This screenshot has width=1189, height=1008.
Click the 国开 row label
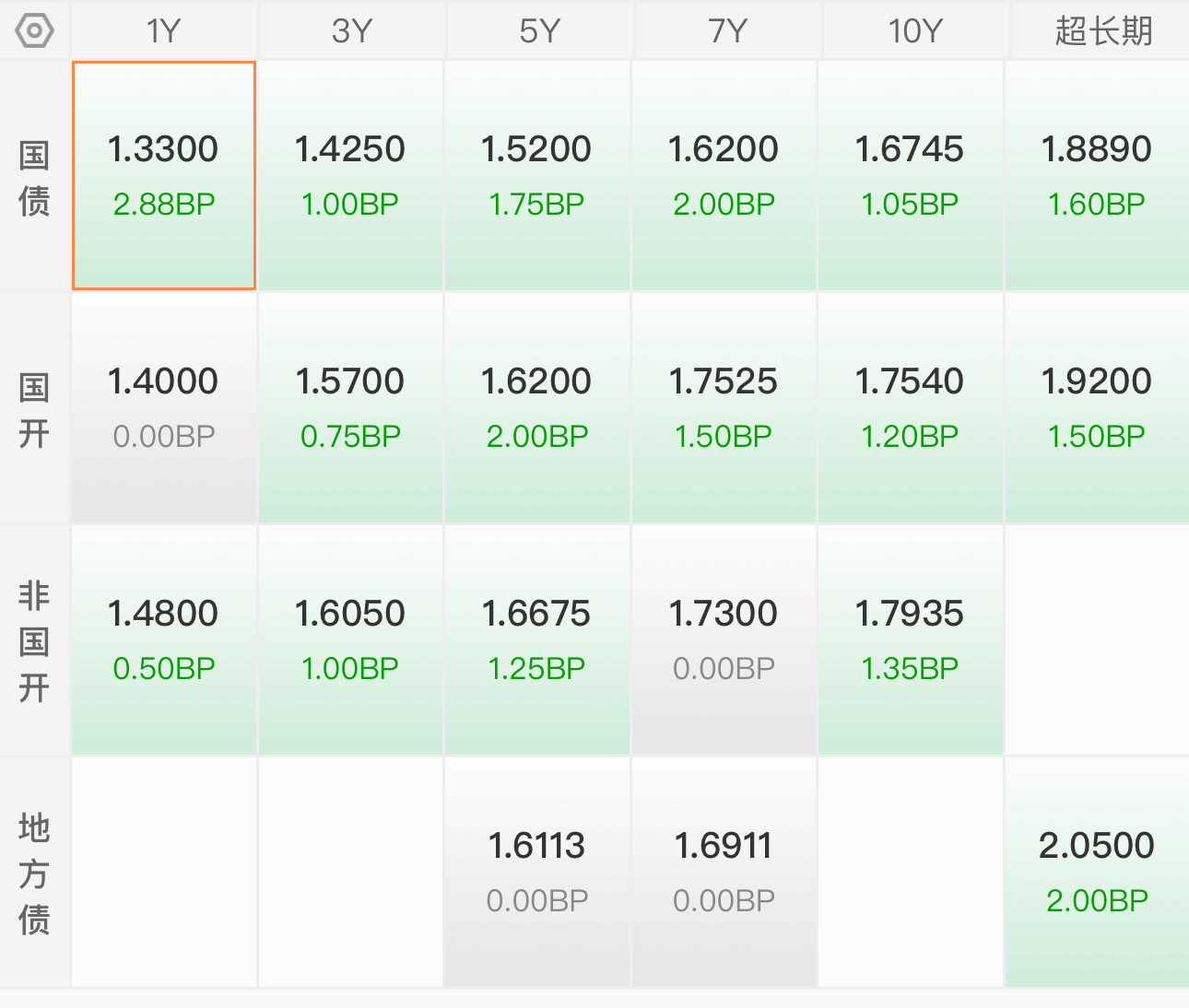coord(34,410)
